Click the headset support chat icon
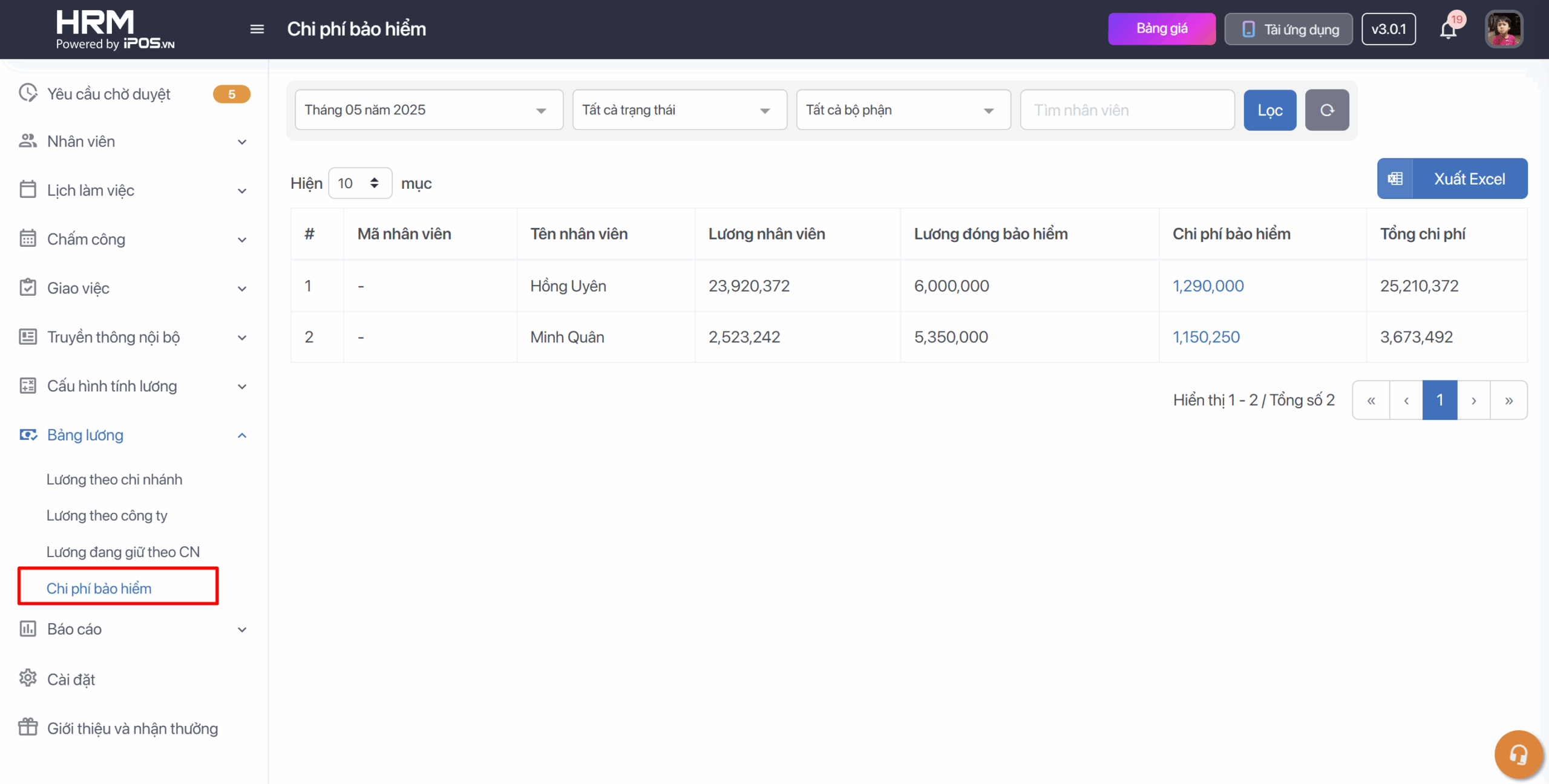 coord(1518,754)
